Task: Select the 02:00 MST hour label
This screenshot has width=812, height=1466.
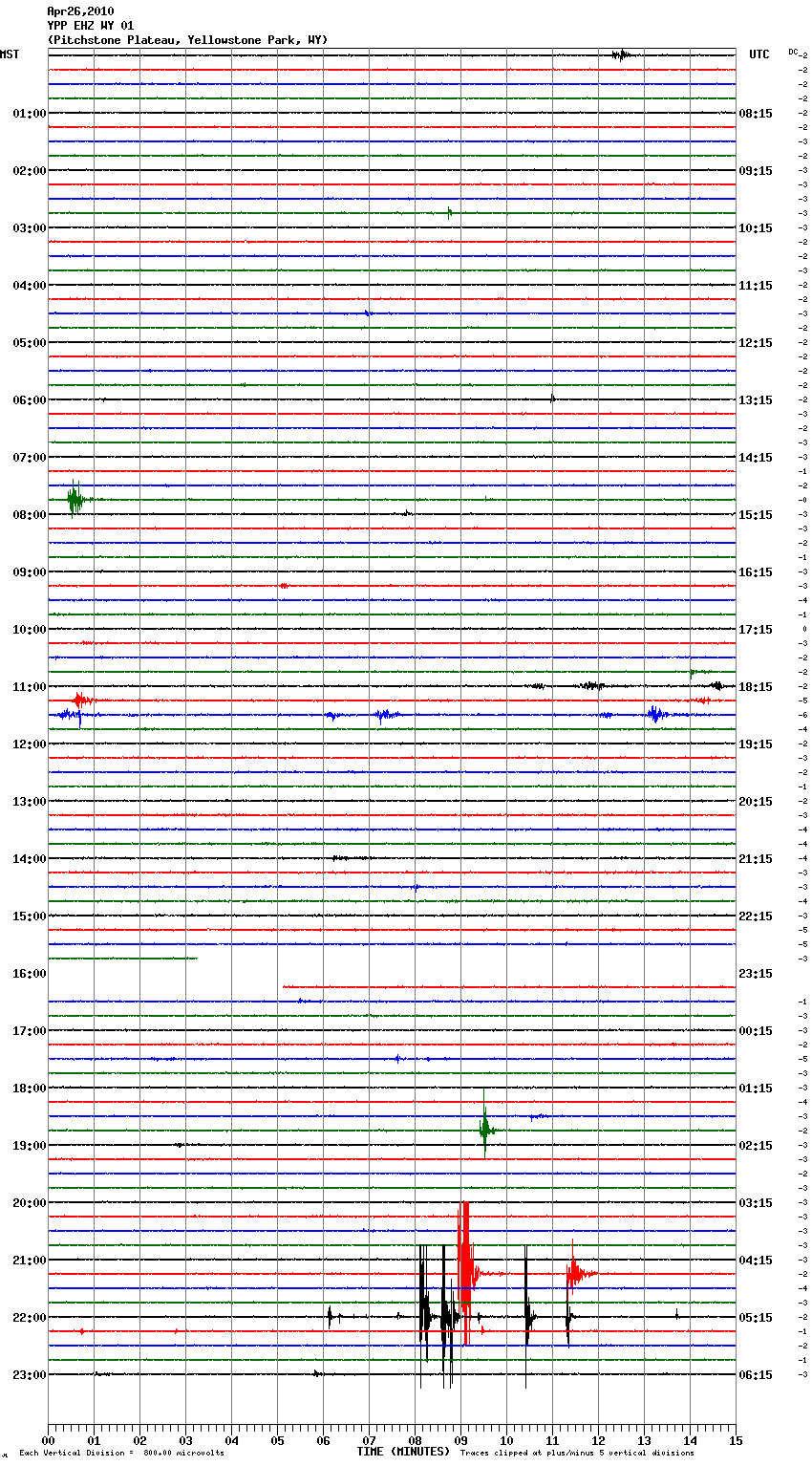Action: (30, 171)
